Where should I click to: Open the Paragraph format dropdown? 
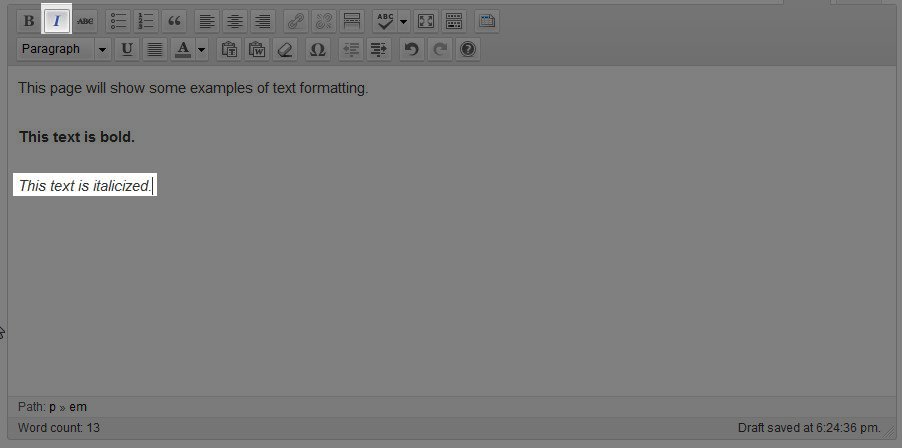click(x=64, y=49)
